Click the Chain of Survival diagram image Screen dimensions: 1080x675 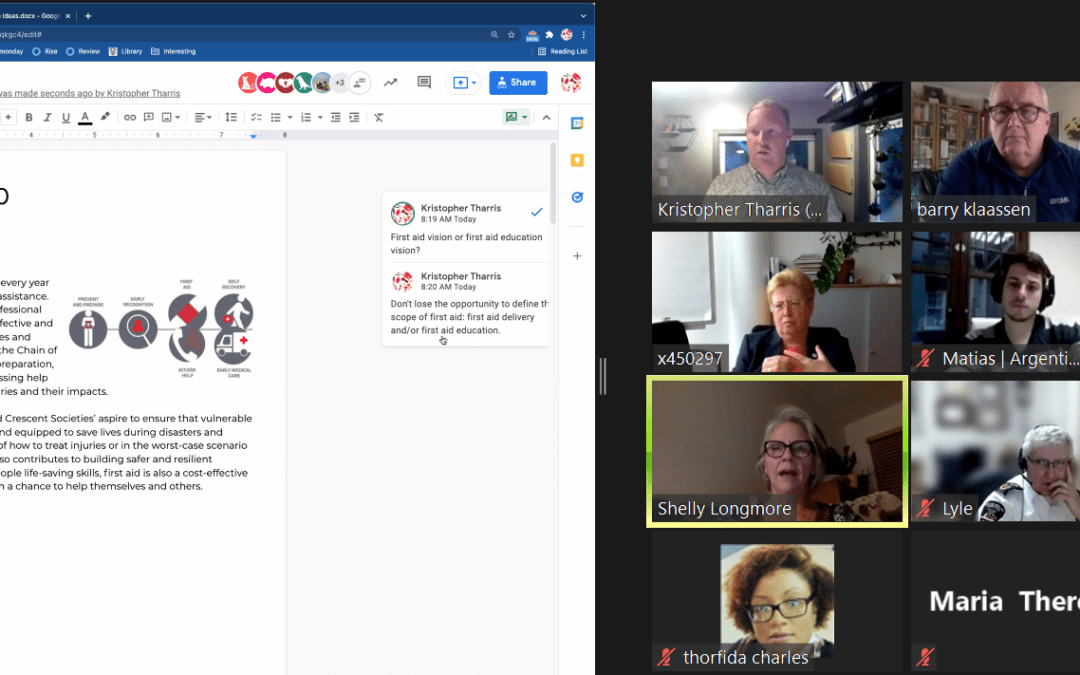[162, 329]
